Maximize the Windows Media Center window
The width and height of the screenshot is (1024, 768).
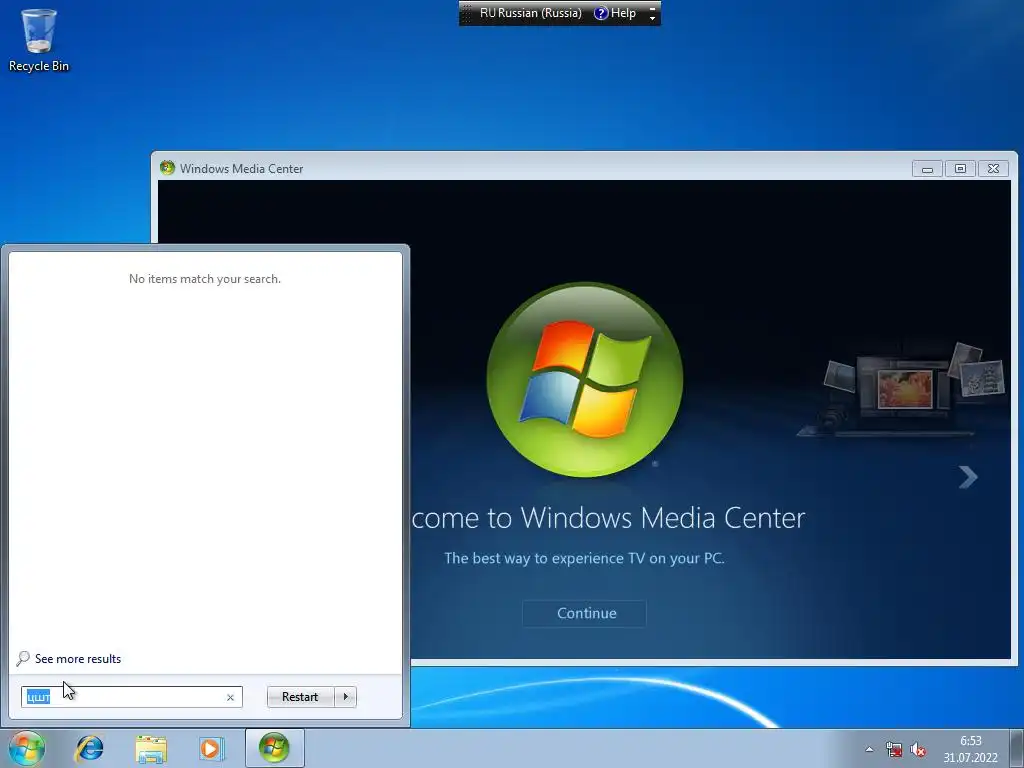click(960, 168)
